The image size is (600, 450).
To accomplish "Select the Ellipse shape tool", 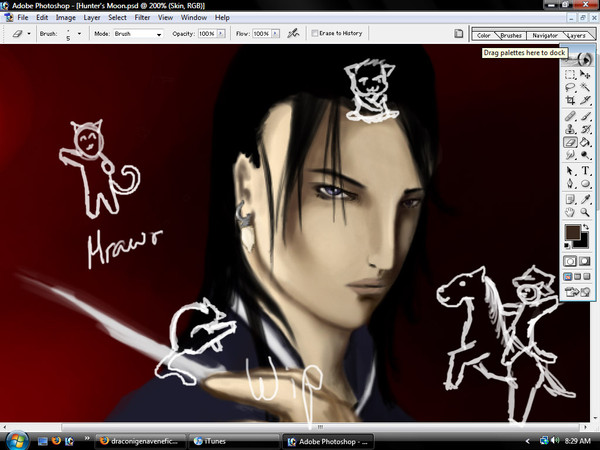I will 585,184.
